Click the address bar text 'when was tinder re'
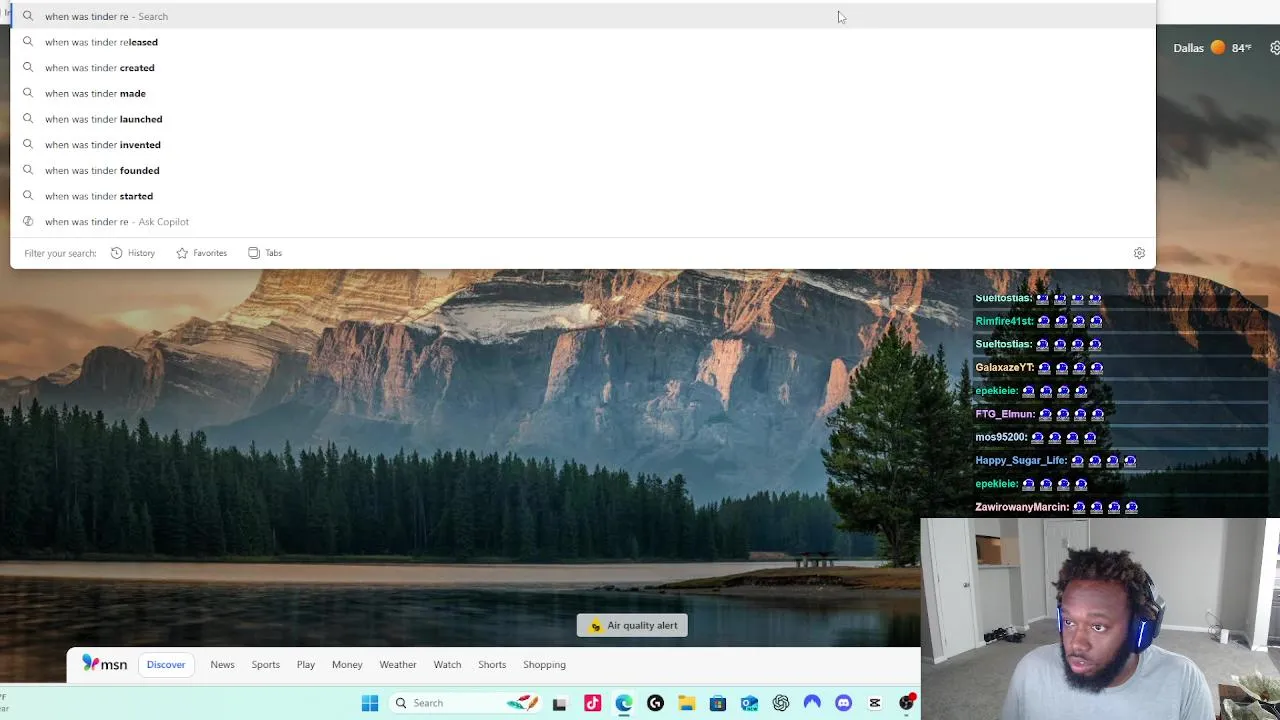The width and height of the screenshot is (1280, 720). click(87, 16)
